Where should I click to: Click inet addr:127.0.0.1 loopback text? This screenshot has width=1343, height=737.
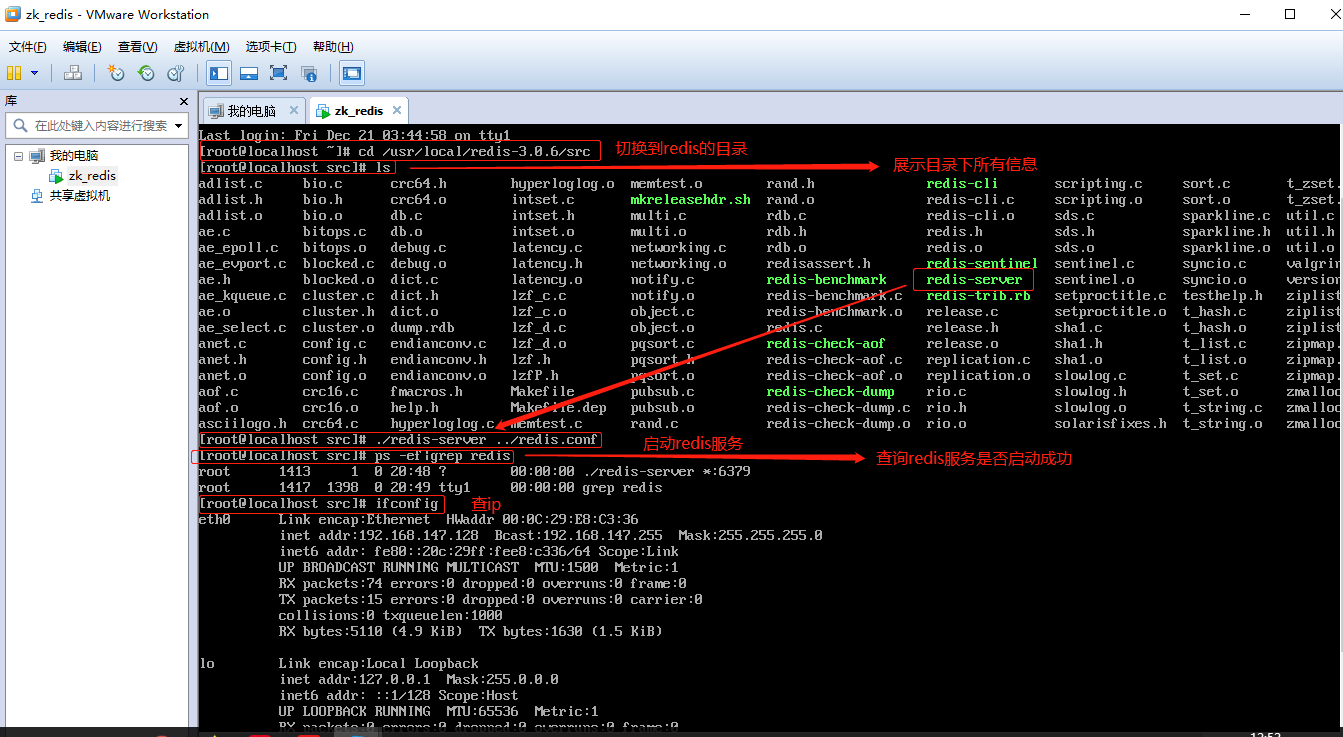355,680
